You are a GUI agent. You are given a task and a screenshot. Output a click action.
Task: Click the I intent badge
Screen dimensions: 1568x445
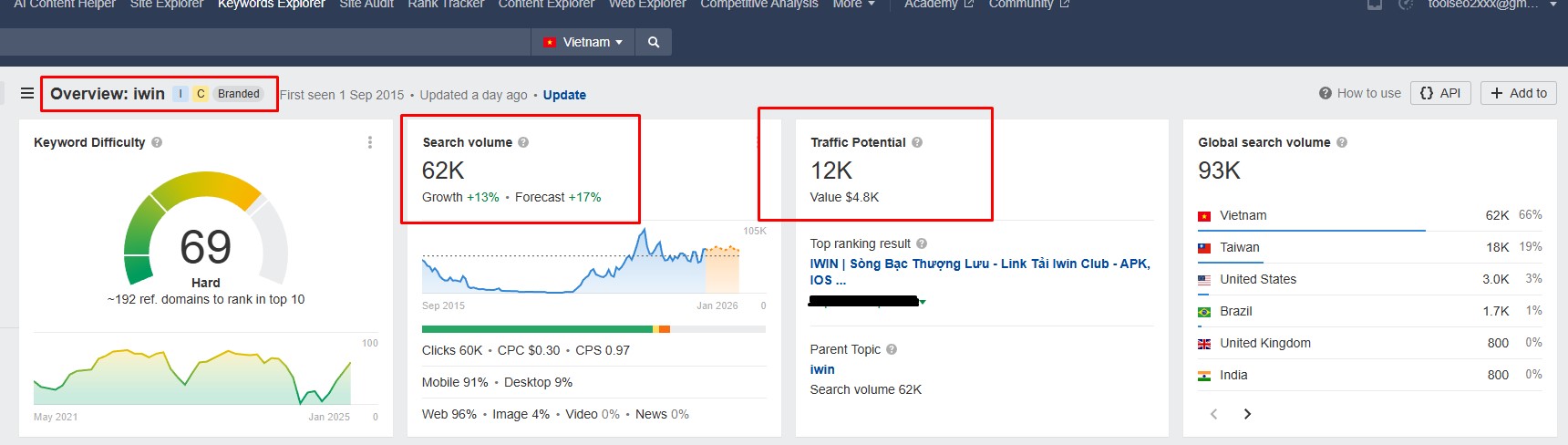pos(181,94)
